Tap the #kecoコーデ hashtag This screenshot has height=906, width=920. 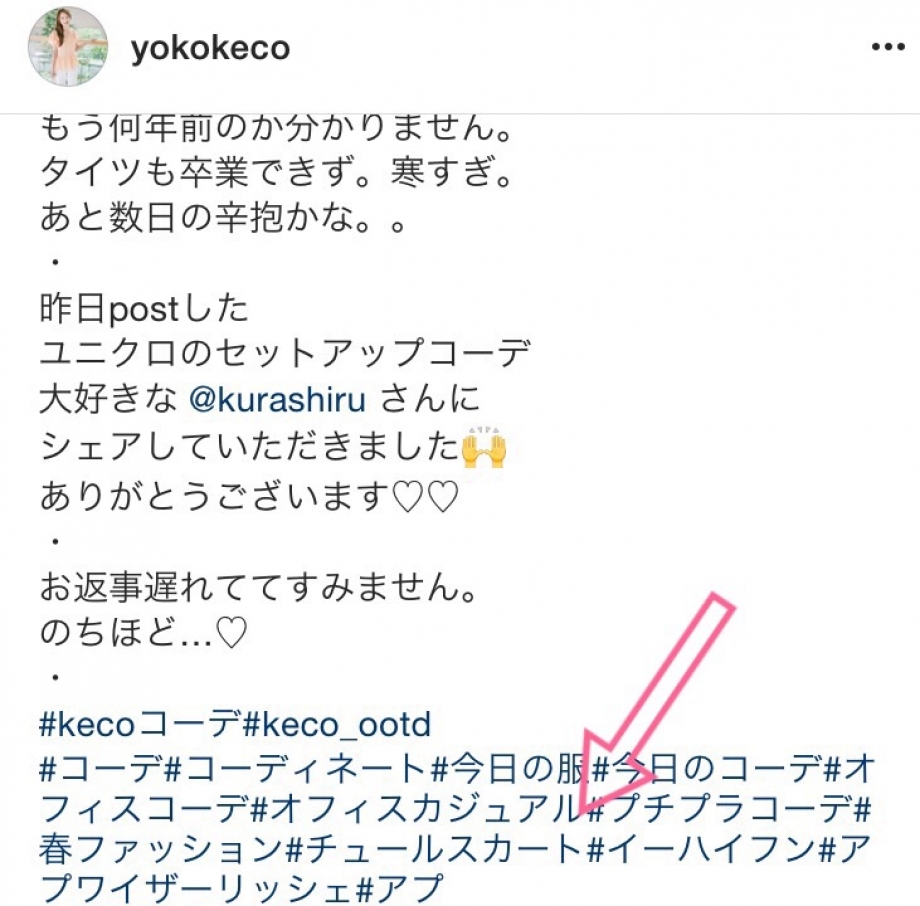140,725
